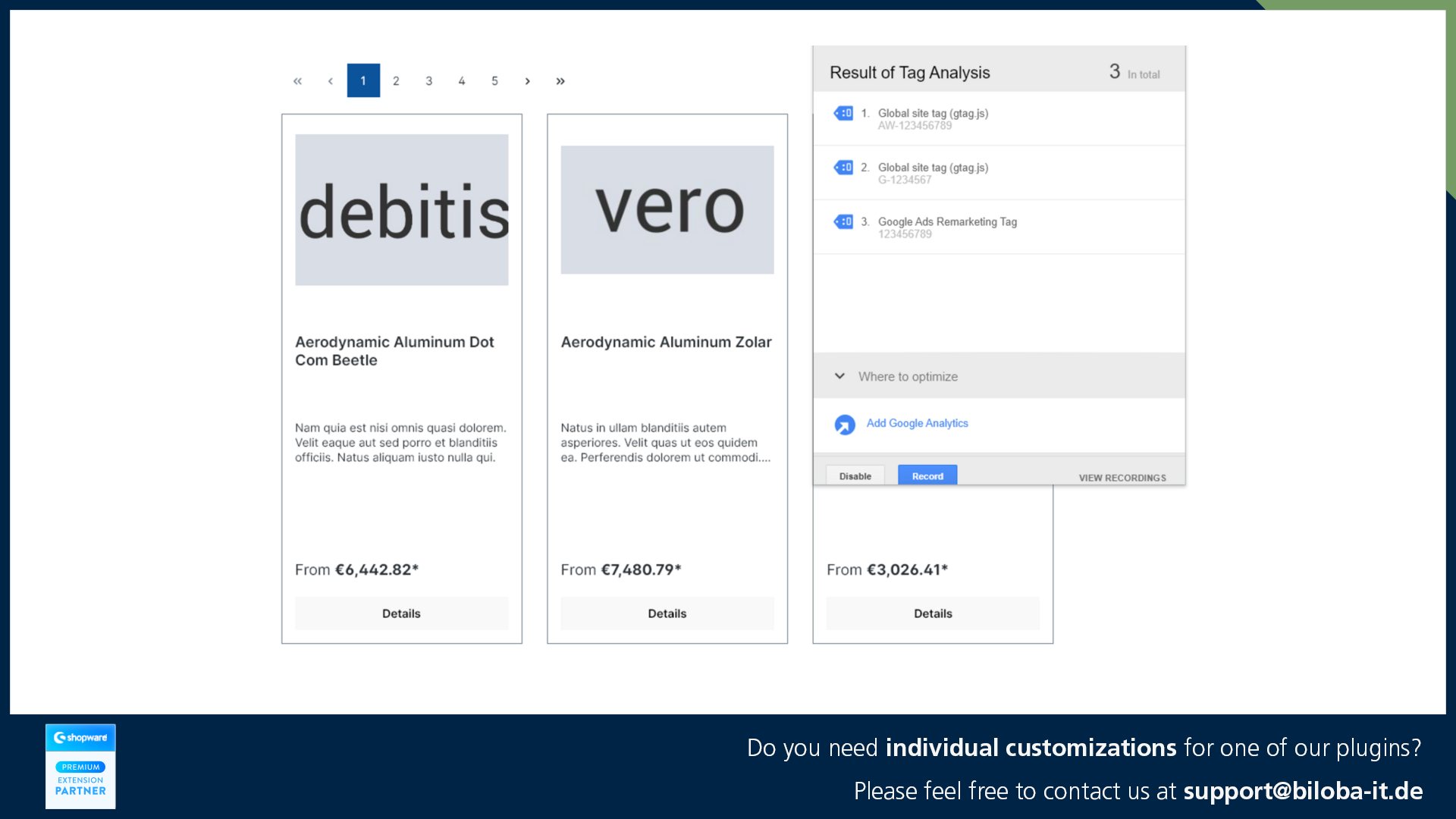Click the Shopware Premium Extension Partner badge
Viewport: 1456px width, 819px height.
click(80, 766)
